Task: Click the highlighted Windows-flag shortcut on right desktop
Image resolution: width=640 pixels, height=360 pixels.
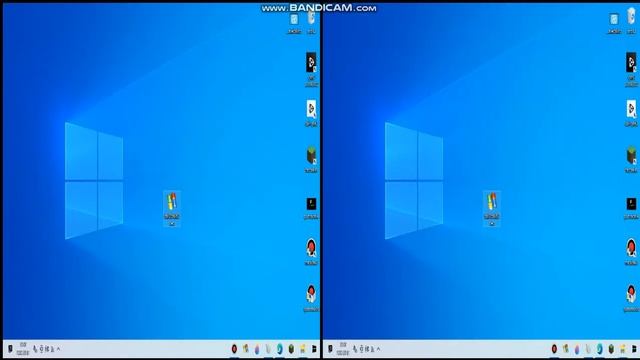Action: click(x=492, y=208)
